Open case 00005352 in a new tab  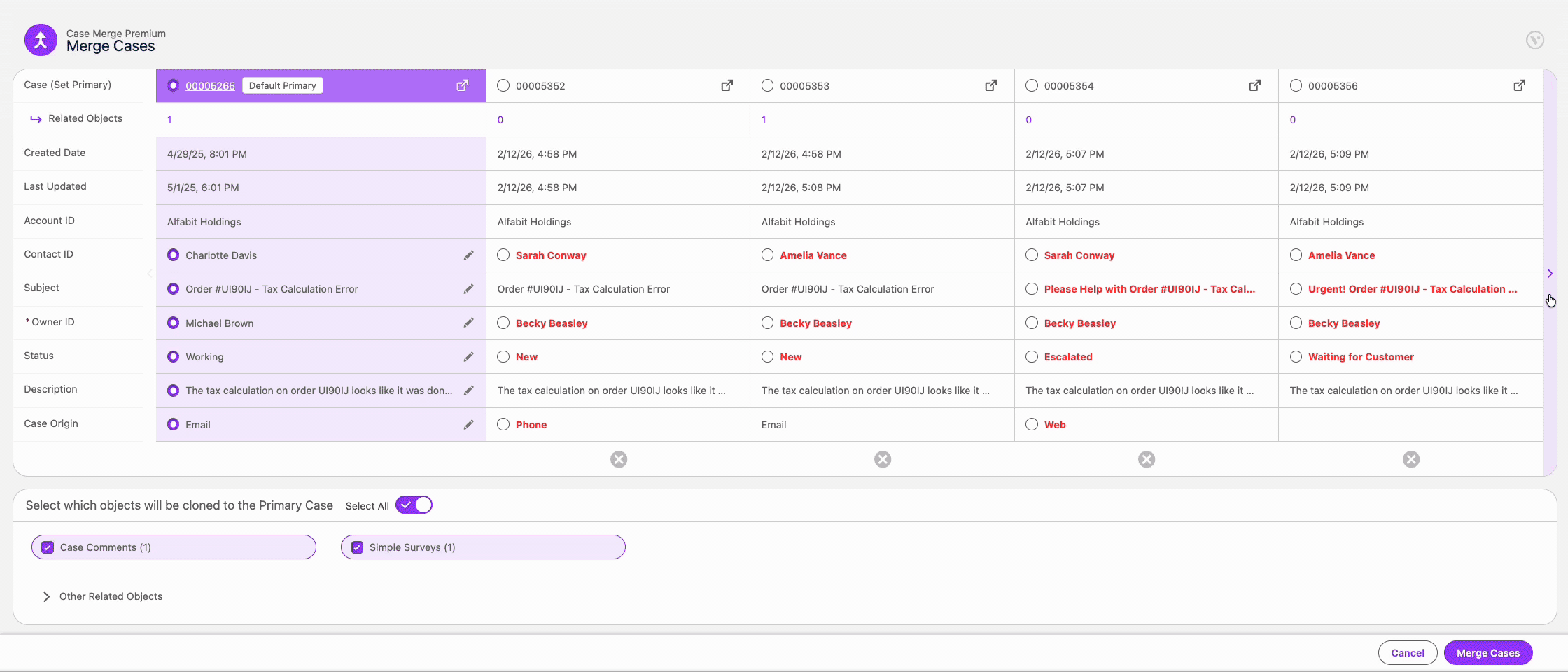coord(727,85)
